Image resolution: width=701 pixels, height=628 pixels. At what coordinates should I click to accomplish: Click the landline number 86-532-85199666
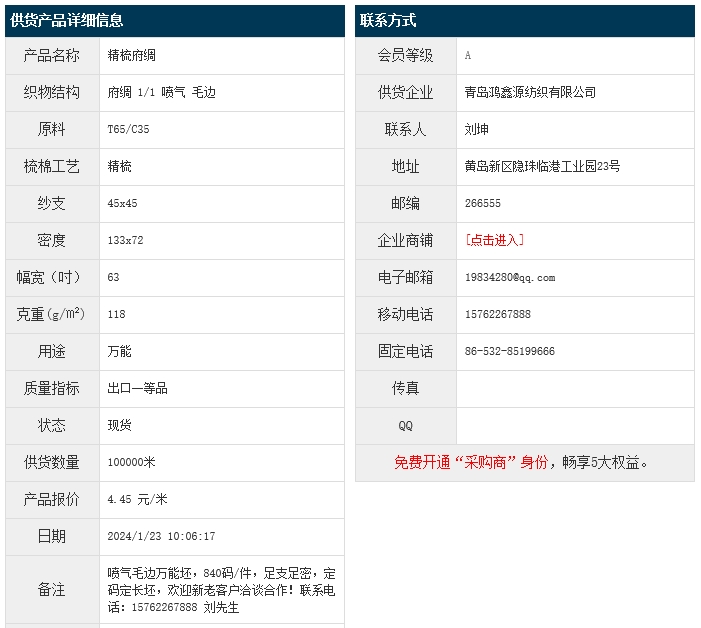pos(510,351)
